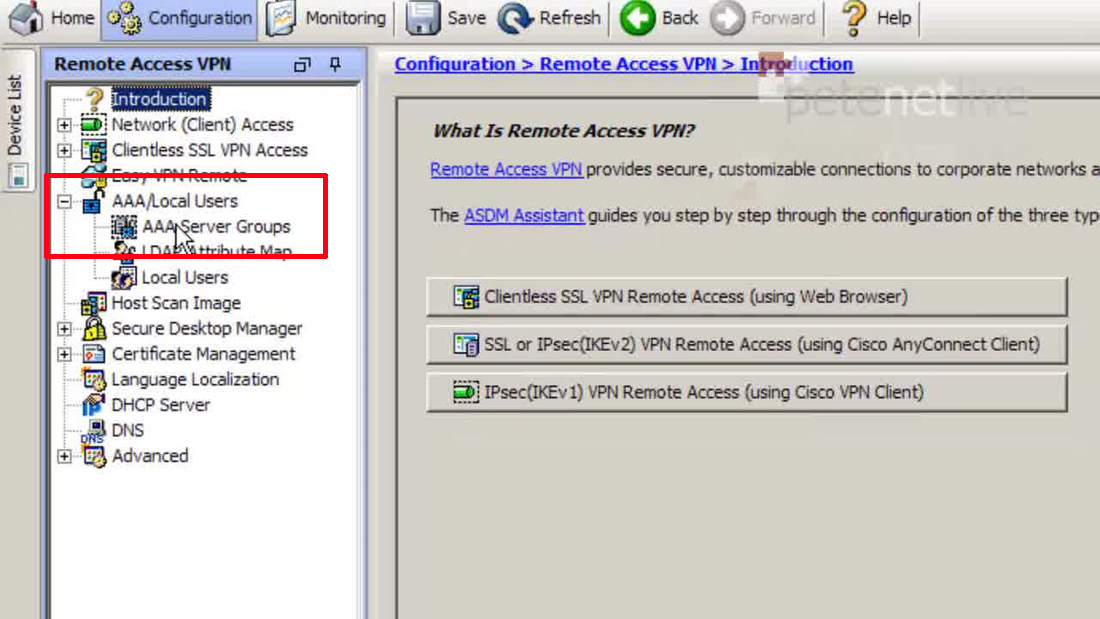Image resolution: width=1100 pixels, height=619 pixels.
Task: Select Local Users in the tree
Action: tap(185, 278)
